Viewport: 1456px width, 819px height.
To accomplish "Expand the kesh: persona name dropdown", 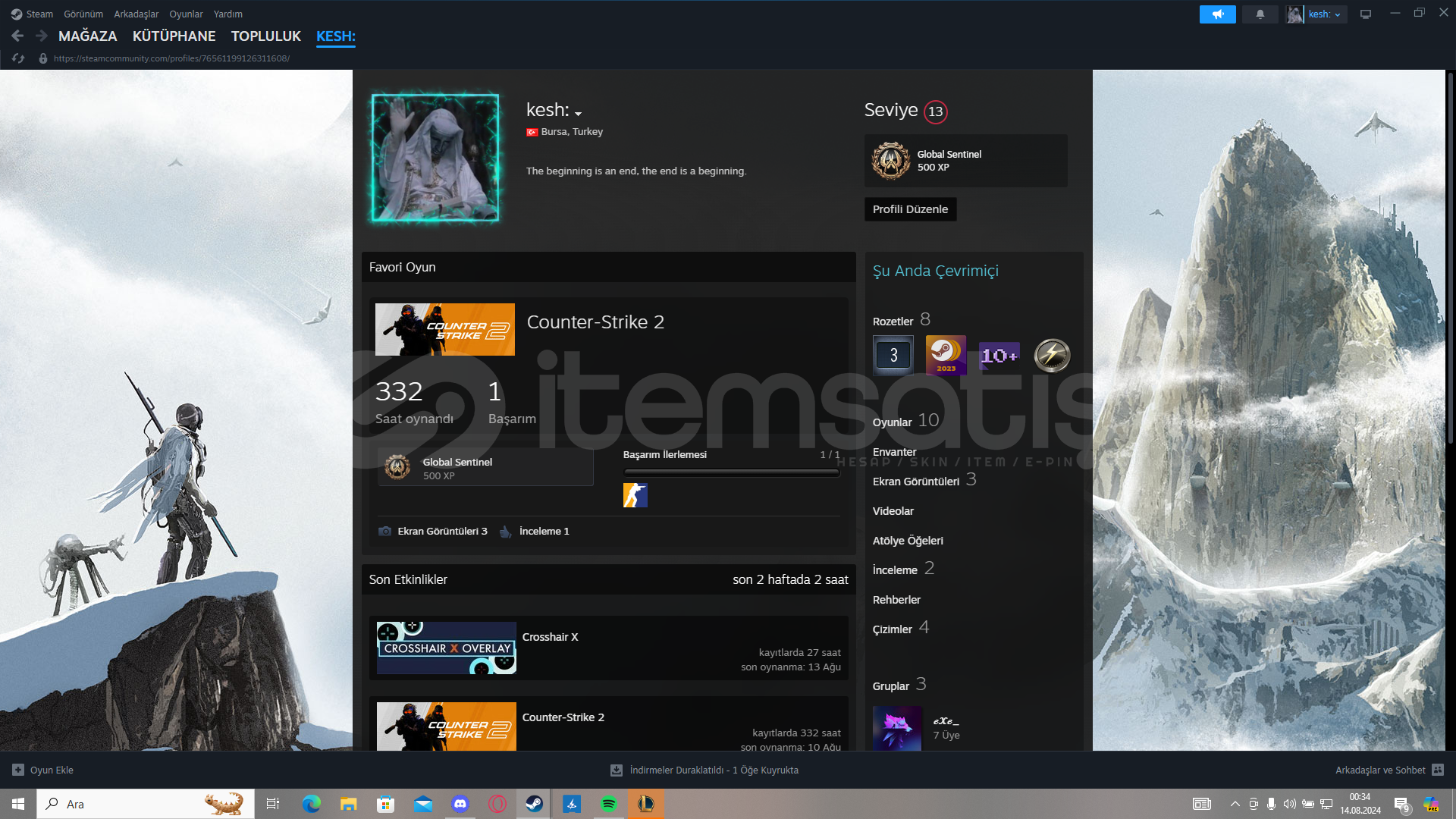I will (x=578, y=113).
